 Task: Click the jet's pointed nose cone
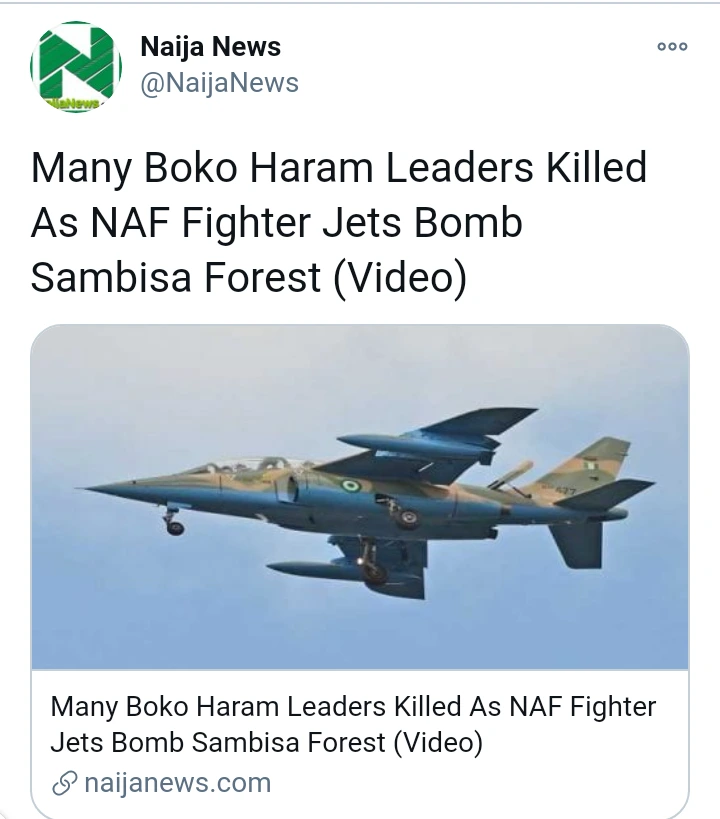click(x=110, y=488)
